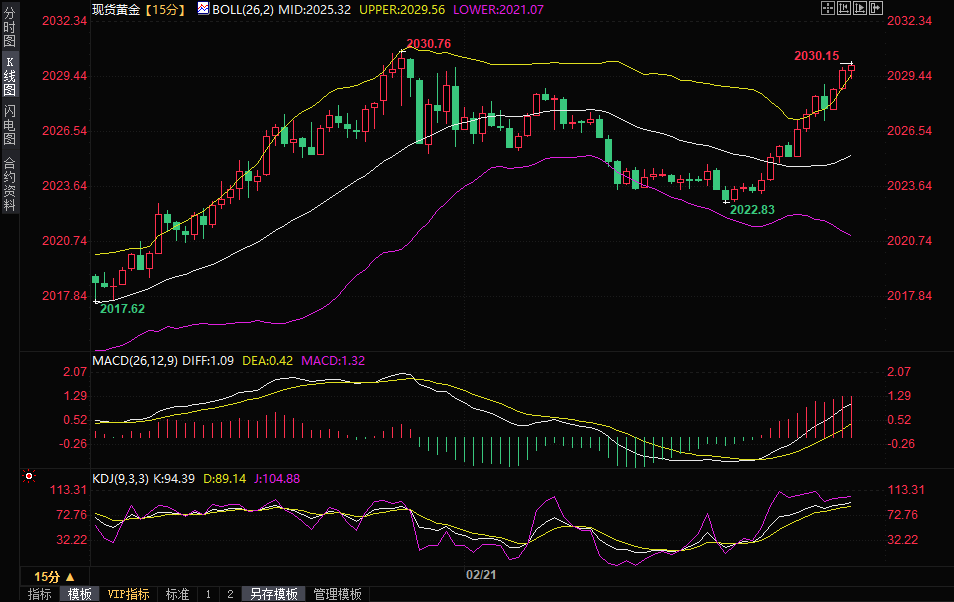This screenshot has width=954, height=602.
Task: Switch to 分时图 view in sidebar
Action: point(9,28)
